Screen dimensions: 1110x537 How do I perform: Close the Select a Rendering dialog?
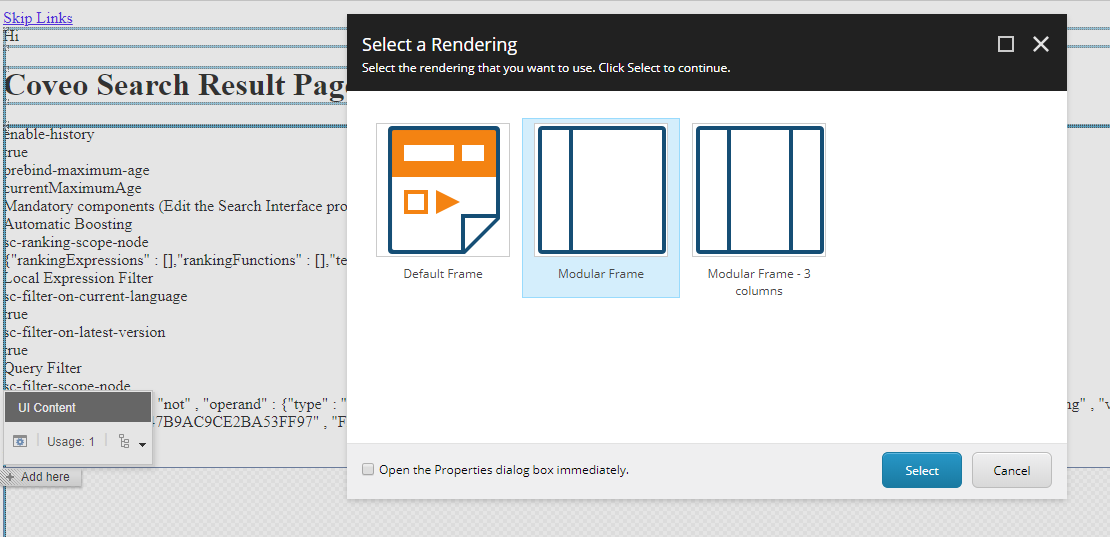tap(1040, 45)
